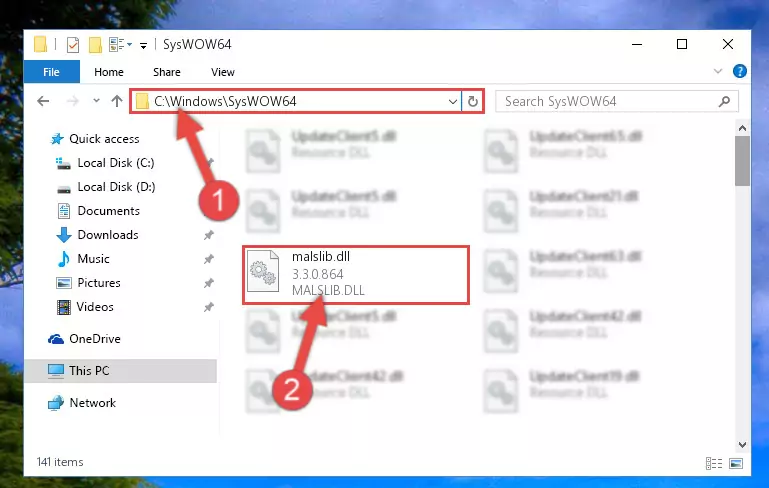Screen dimensions: 769x488
Task: Open the File menu tab
Action: [x=51, y=72]
